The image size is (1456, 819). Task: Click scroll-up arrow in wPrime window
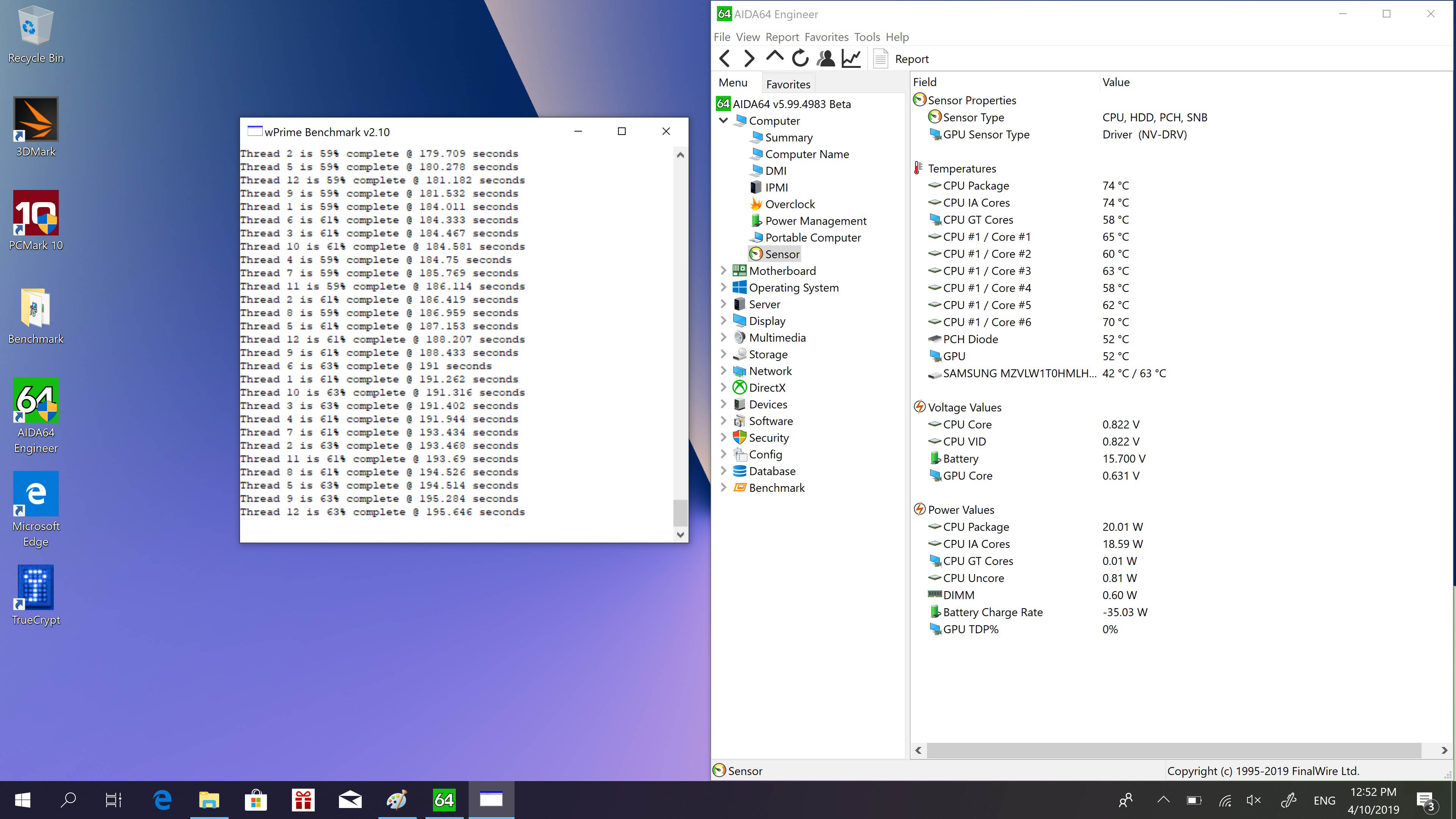(681, 155)
